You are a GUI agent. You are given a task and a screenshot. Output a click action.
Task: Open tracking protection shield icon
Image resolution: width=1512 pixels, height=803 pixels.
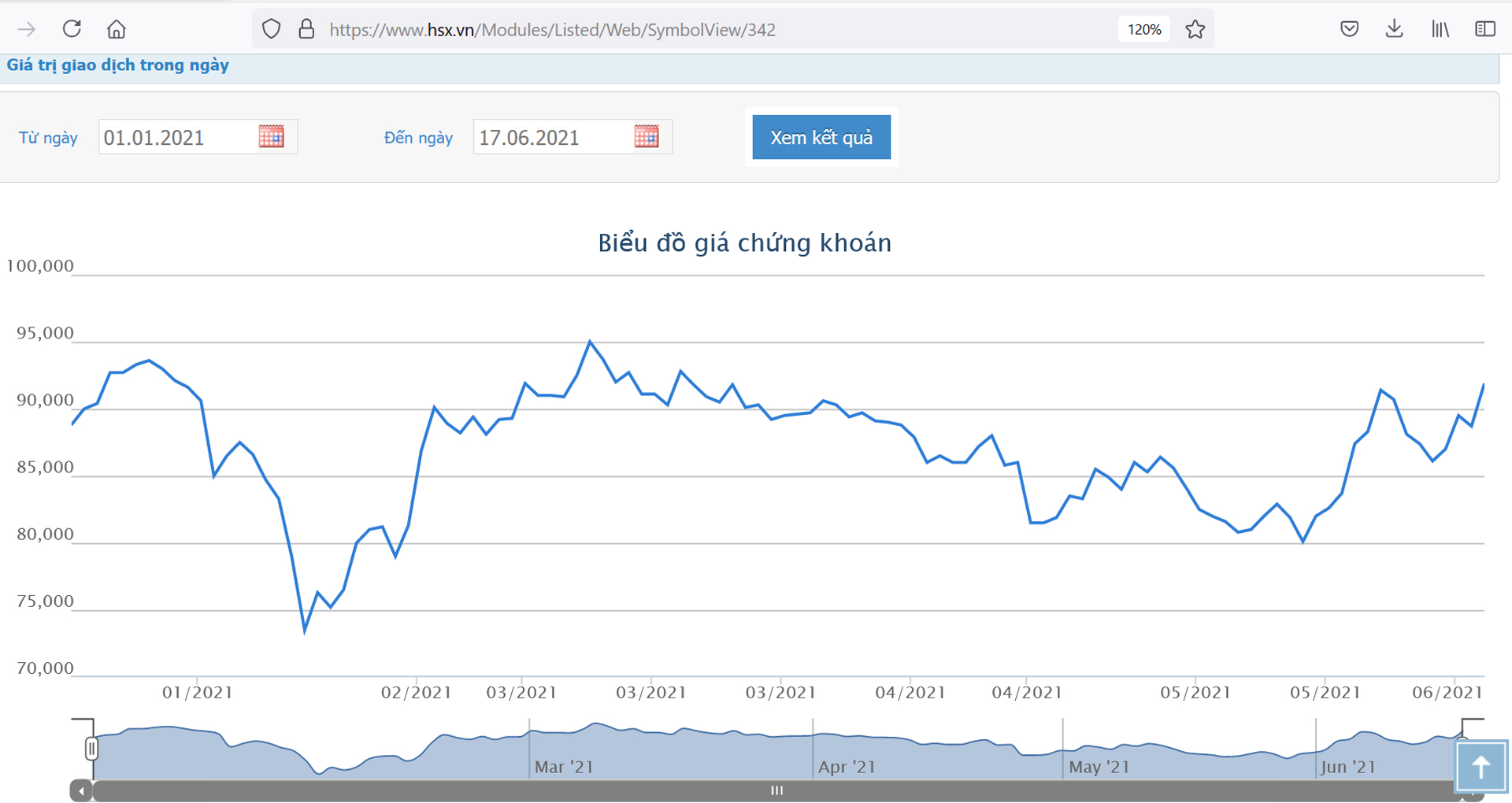point(271,30)
